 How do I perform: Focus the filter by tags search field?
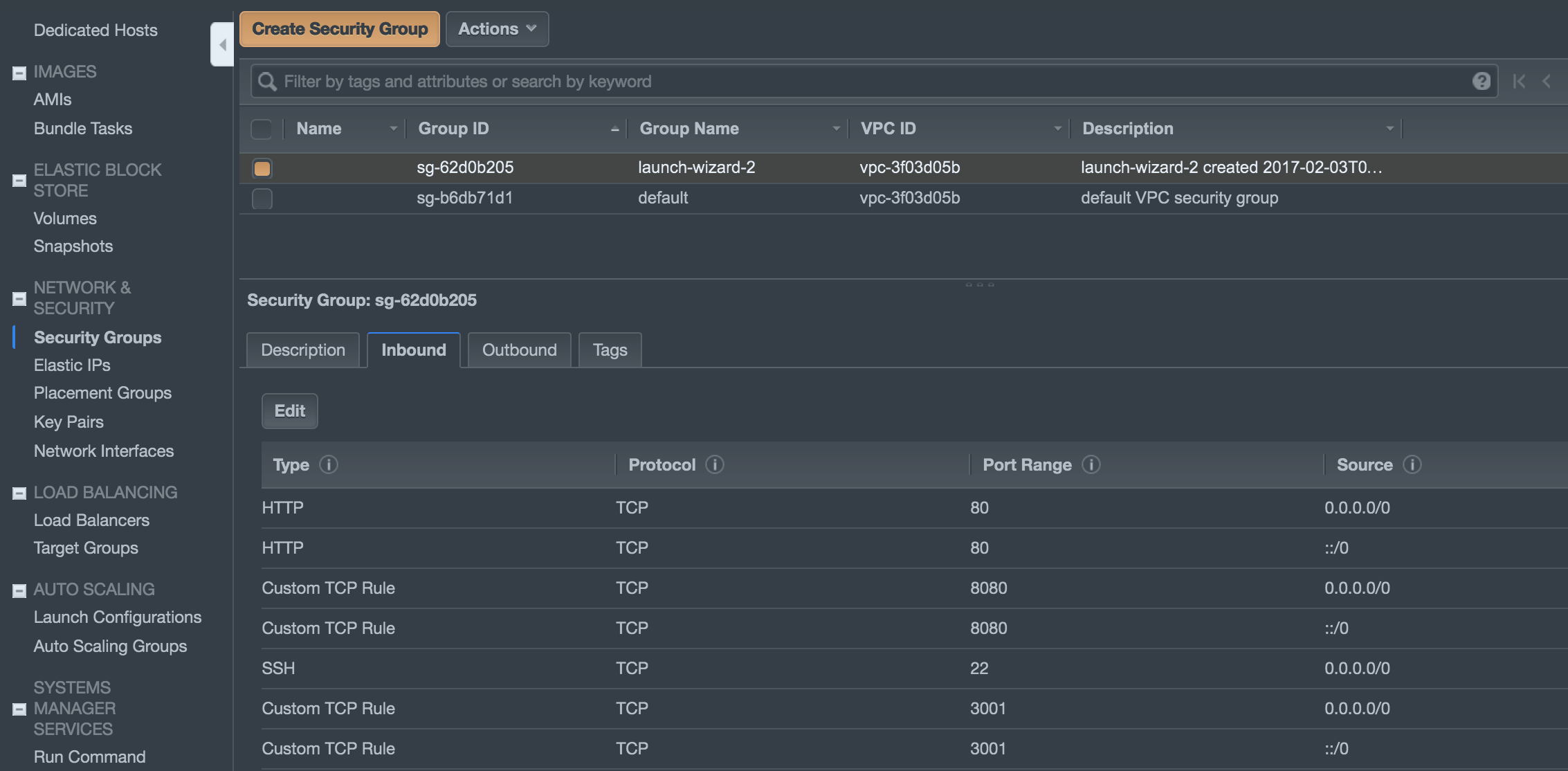coord(875,82)
